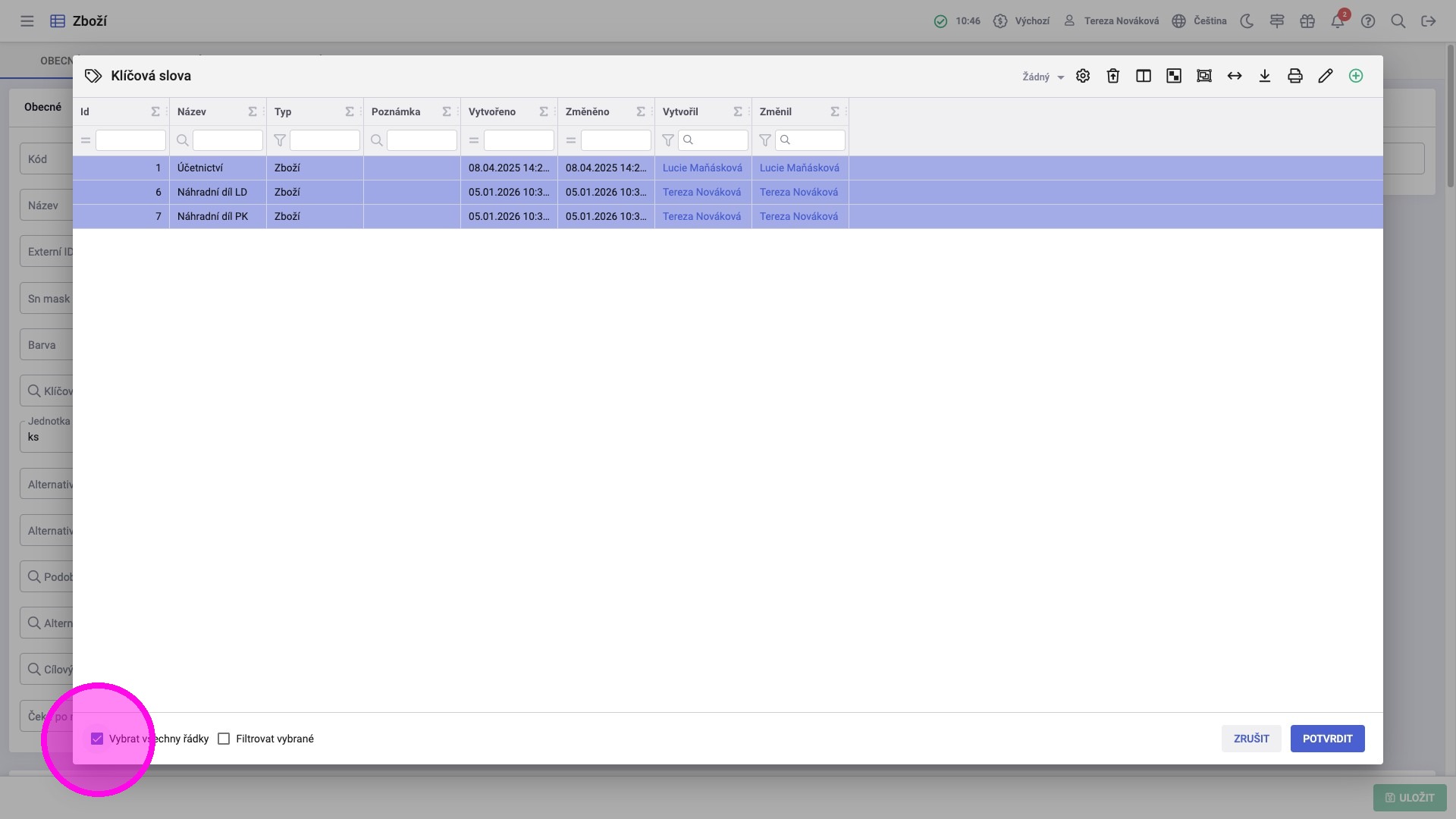Click the download export icon
The image size is (1456, 819).
pos(1265,76)
